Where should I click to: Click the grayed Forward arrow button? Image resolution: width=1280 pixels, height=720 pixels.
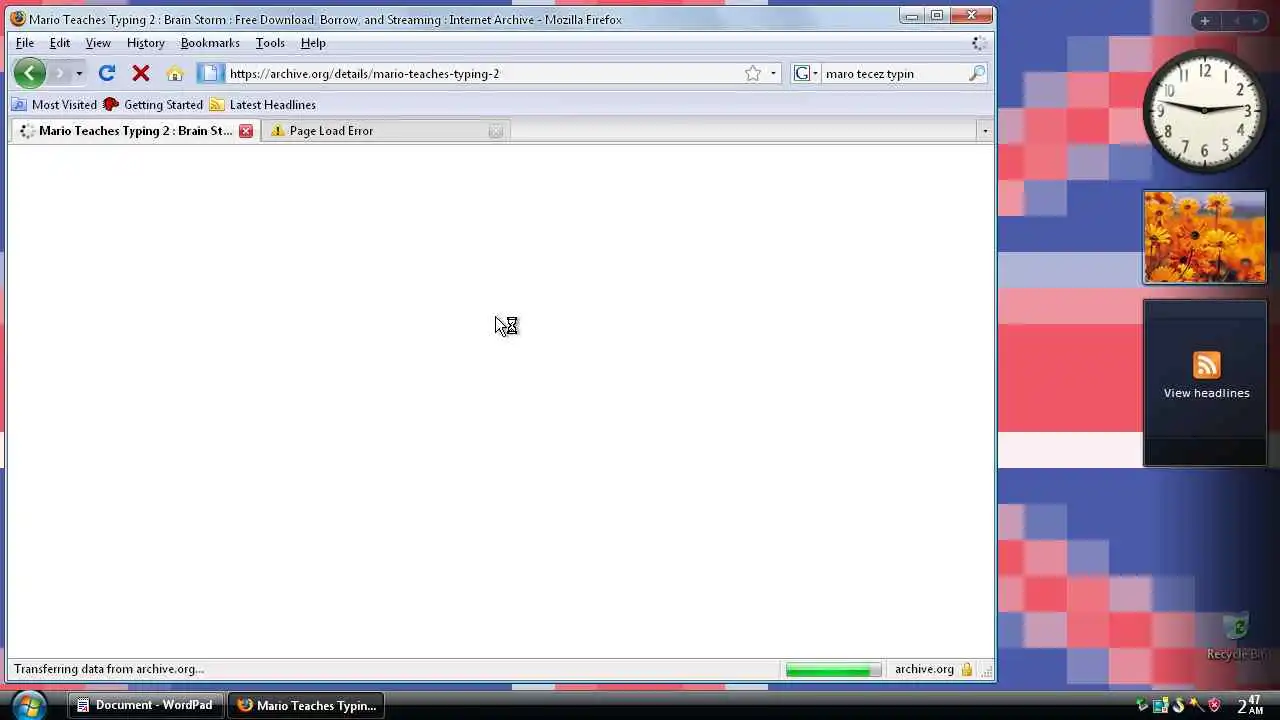pos(60,73)
